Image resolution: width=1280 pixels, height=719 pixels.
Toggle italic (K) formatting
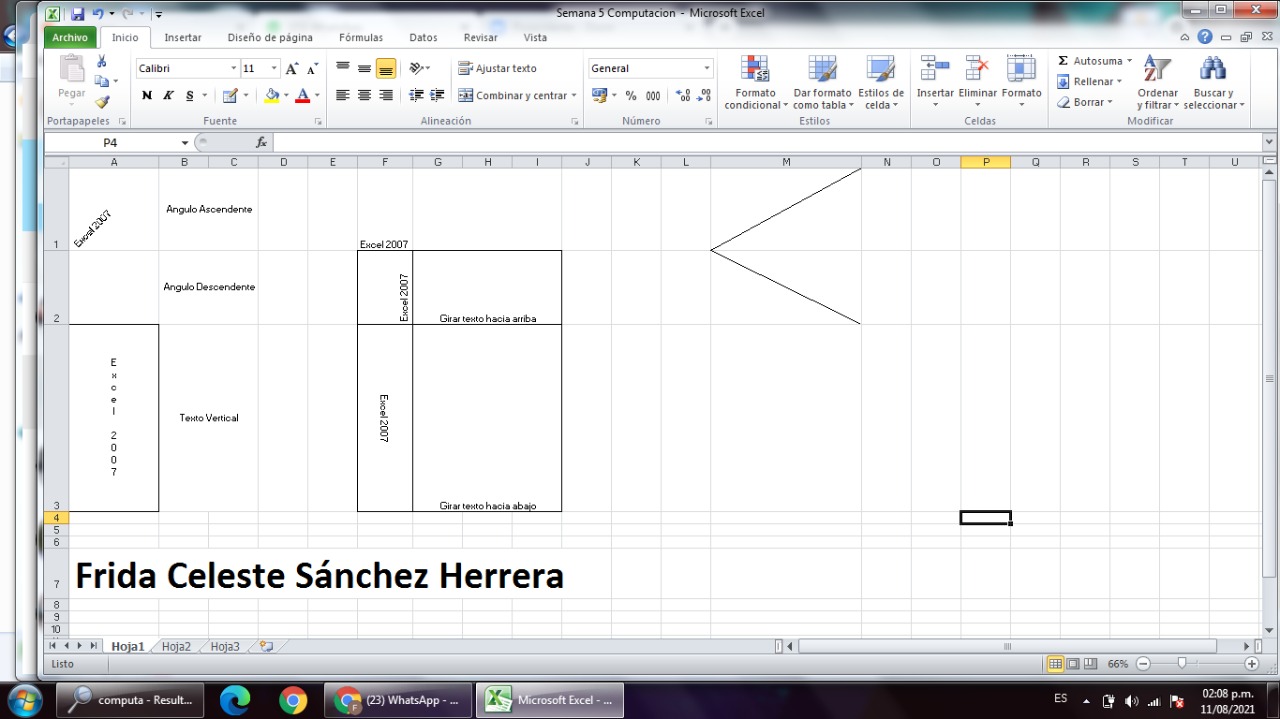(167, 96)
